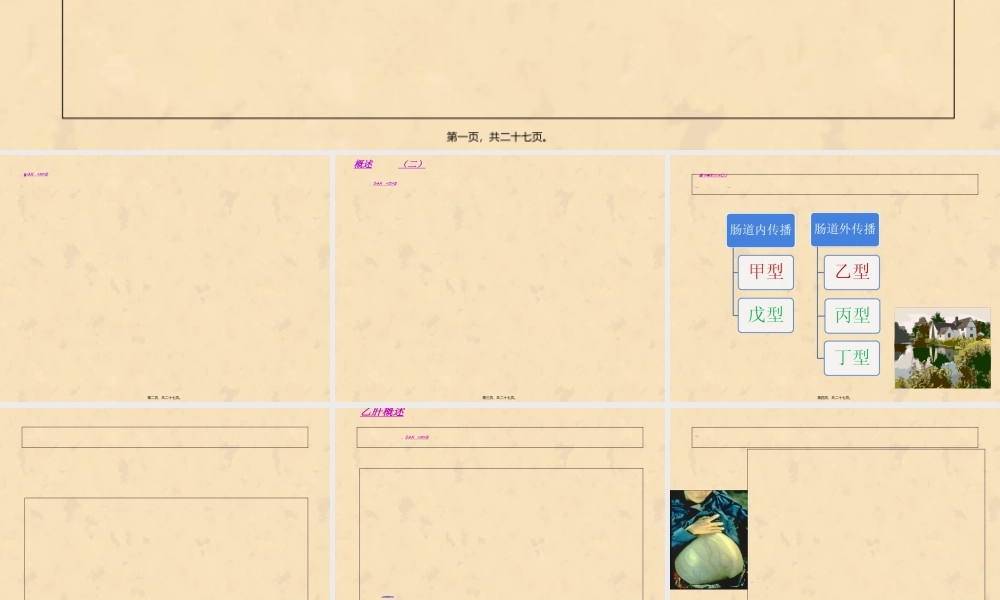Click the empty title box on bottom-left slide
This screenshot has height=600, width=1000.
click(x=164, y=436)
